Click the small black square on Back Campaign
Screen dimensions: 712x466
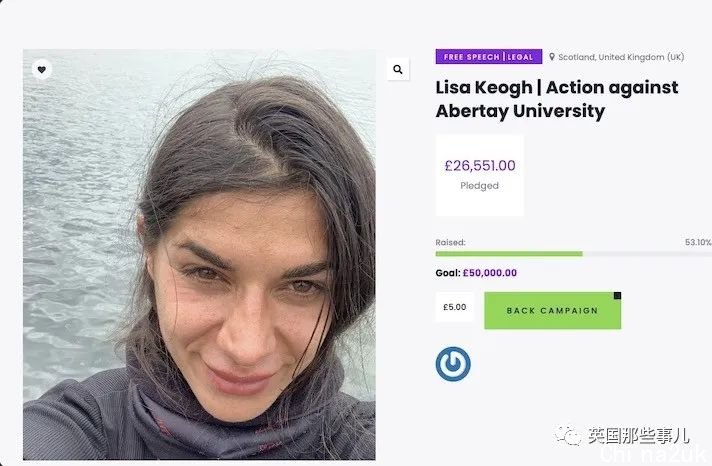point(617,296)
